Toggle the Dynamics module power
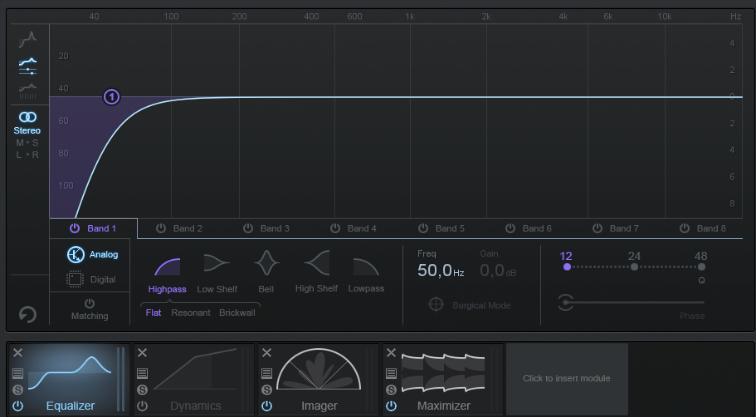Viewport: 756px width, 417px height. coord(142,406)
